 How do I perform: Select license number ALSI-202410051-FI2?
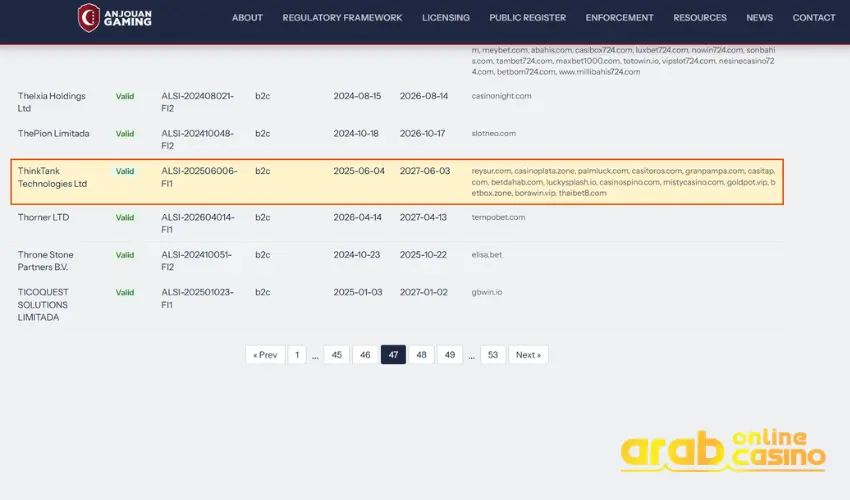click(x=196, y=261)
